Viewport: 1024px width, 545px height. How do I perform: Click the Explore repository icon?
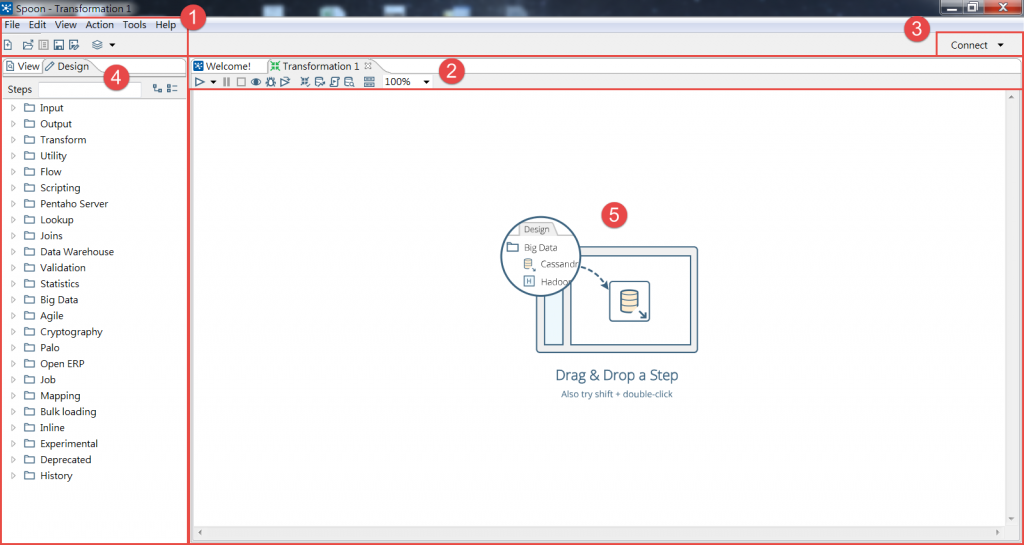(43, 45)
